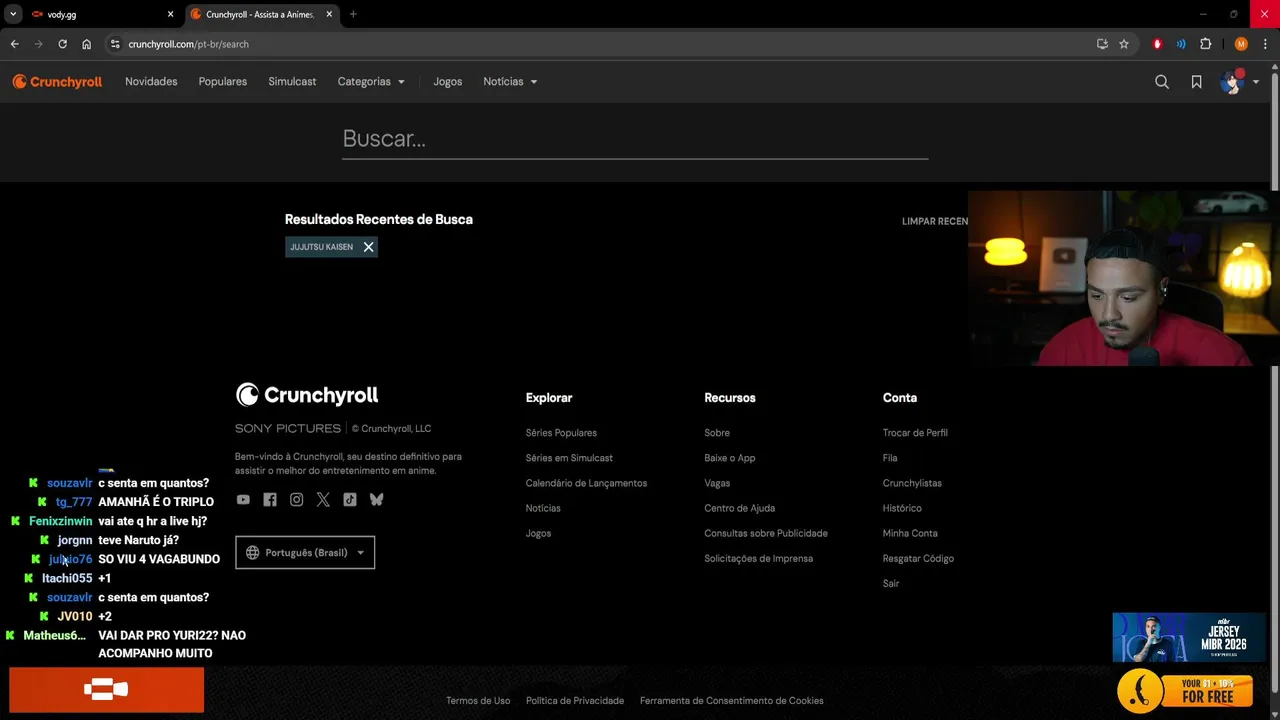
Task: Open Crunchyroll TikTok social icon
Action: (350, 500)
